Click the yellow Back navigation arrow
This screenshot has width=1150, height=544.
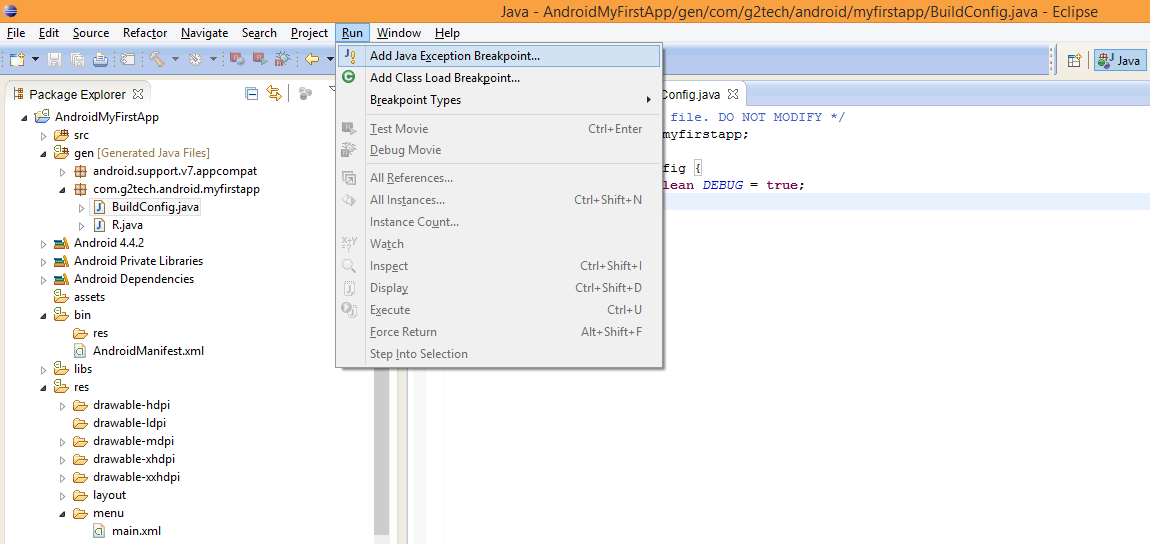coord(312,59)
